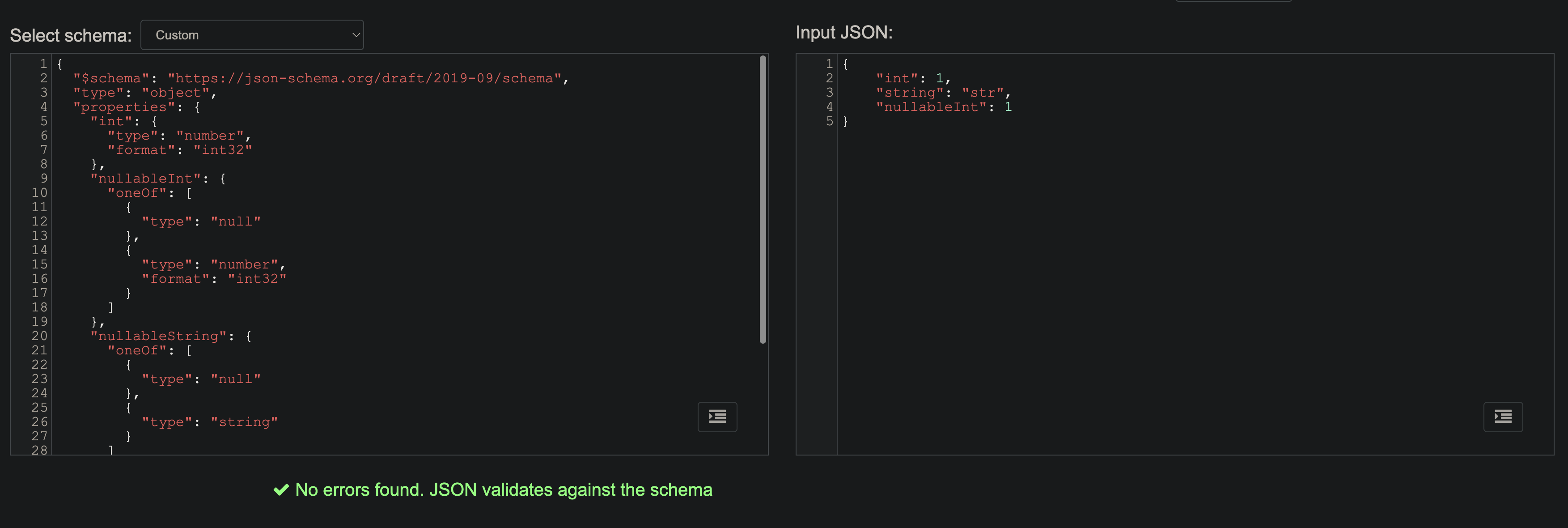Select the Custom option in the schema dropdown

pyautogui.click(x=177, y=35)
